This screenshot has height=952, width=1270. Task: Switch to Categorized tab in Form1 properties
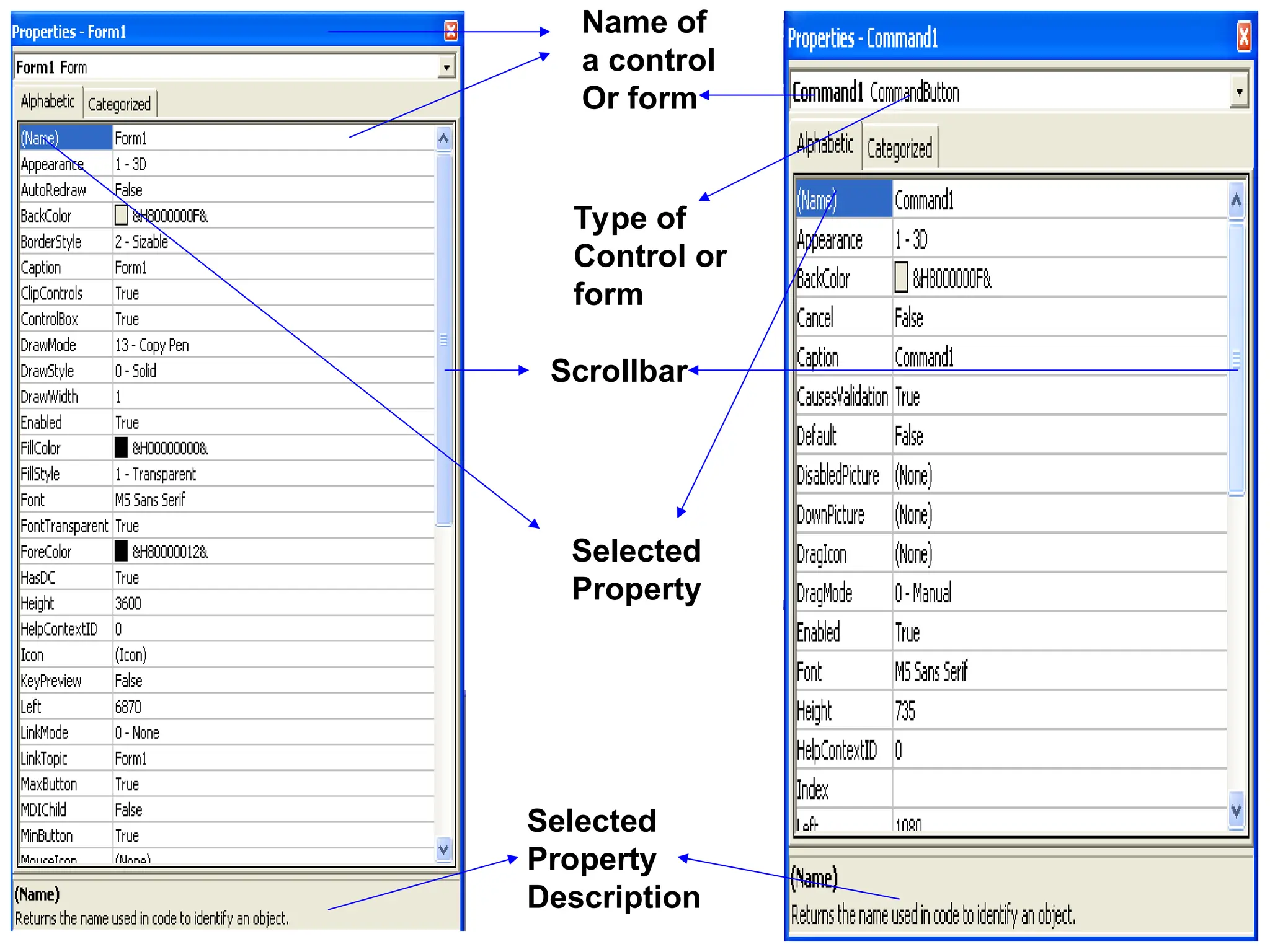point(120,104)
